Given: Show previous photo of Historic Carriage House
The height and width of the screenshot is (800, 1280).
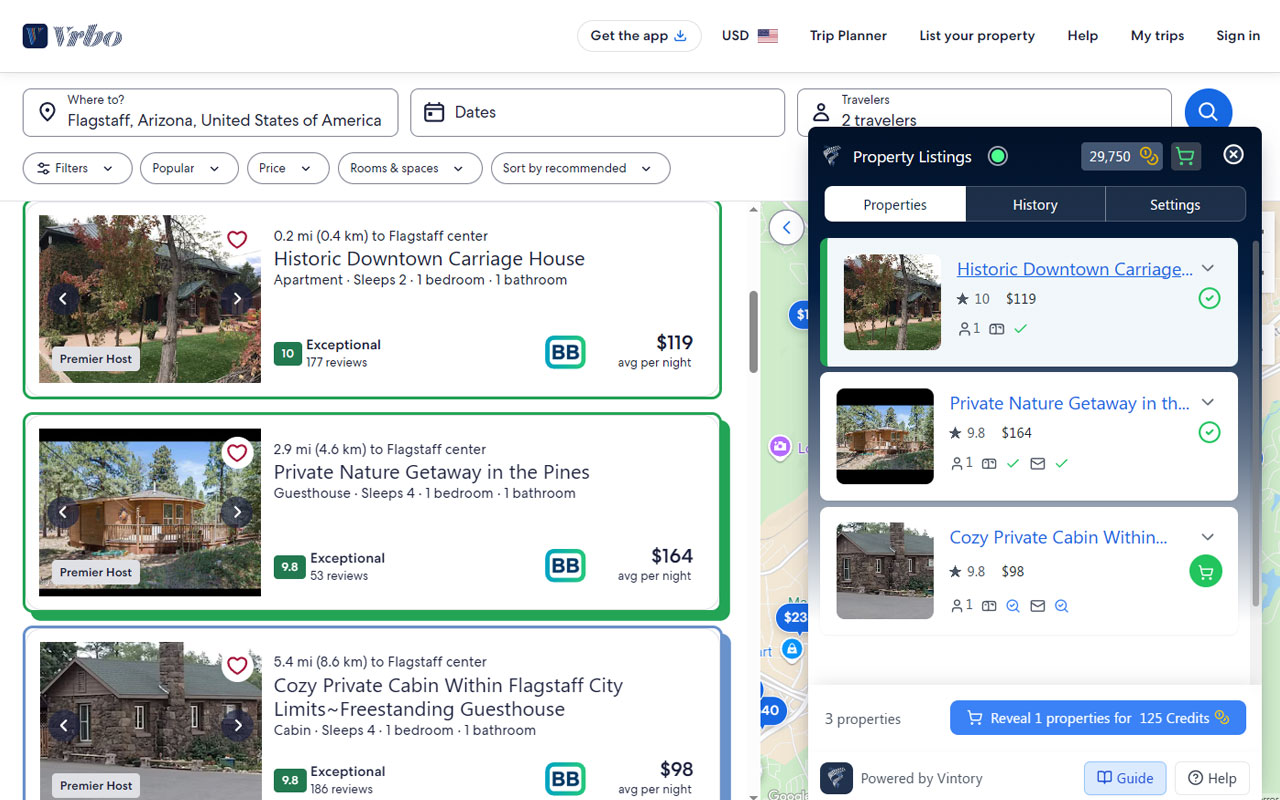Looking at the screenshot, I should click(x=63, y=298).
